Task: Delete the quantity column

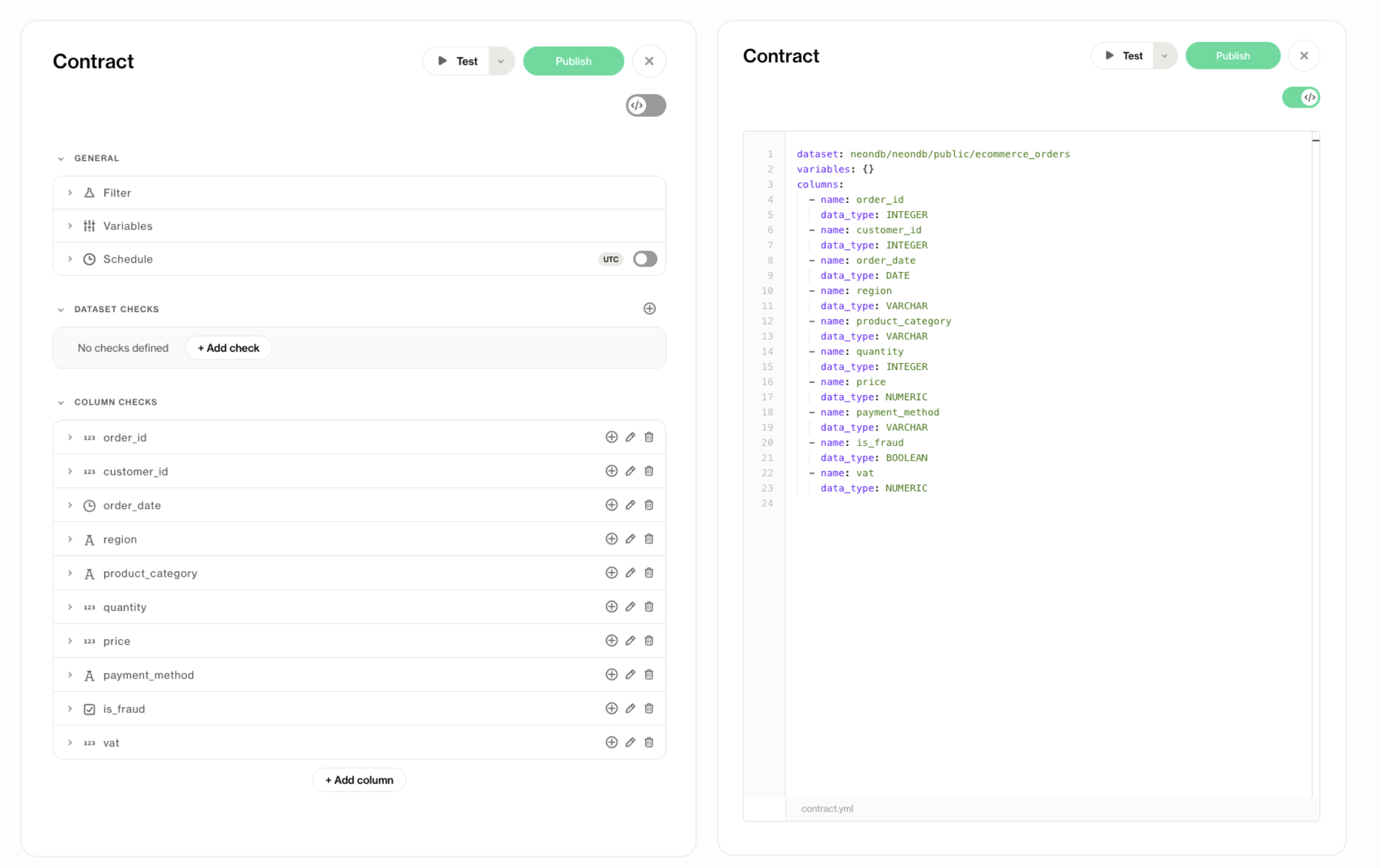Action: coord(649,607)
